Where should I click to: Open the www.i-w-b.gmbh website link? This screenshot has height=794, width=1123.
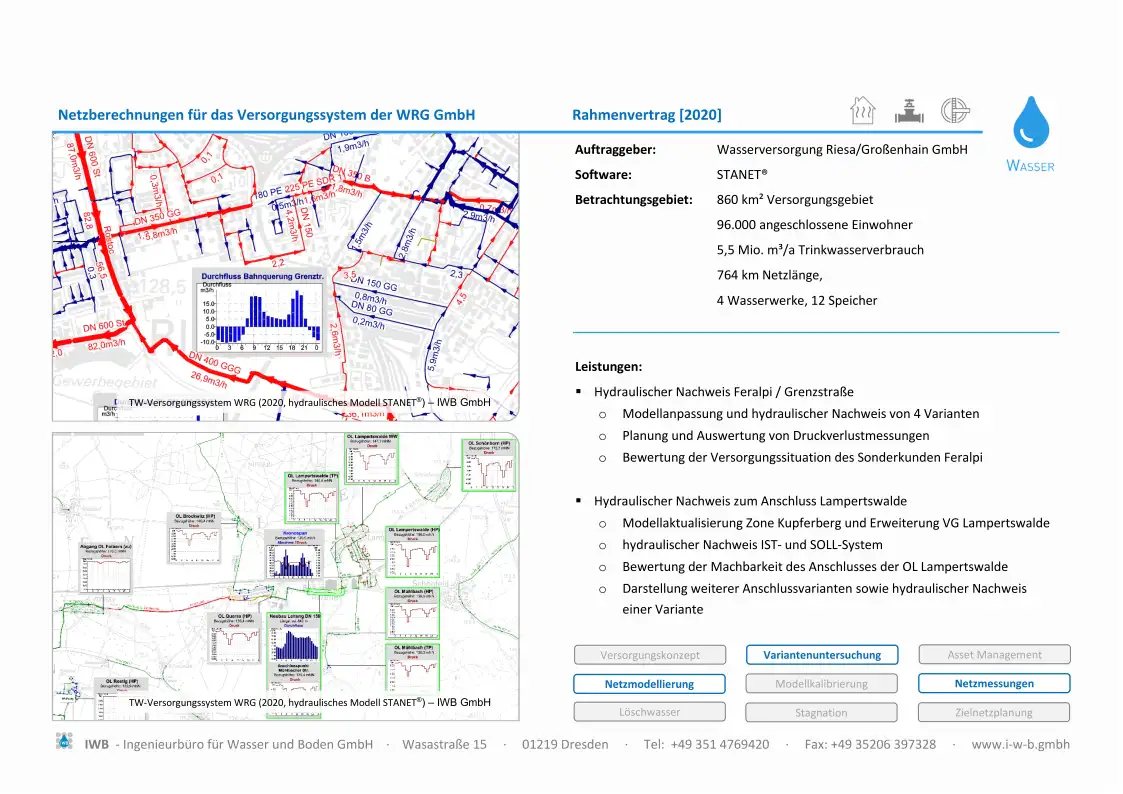coord(1020,744)
